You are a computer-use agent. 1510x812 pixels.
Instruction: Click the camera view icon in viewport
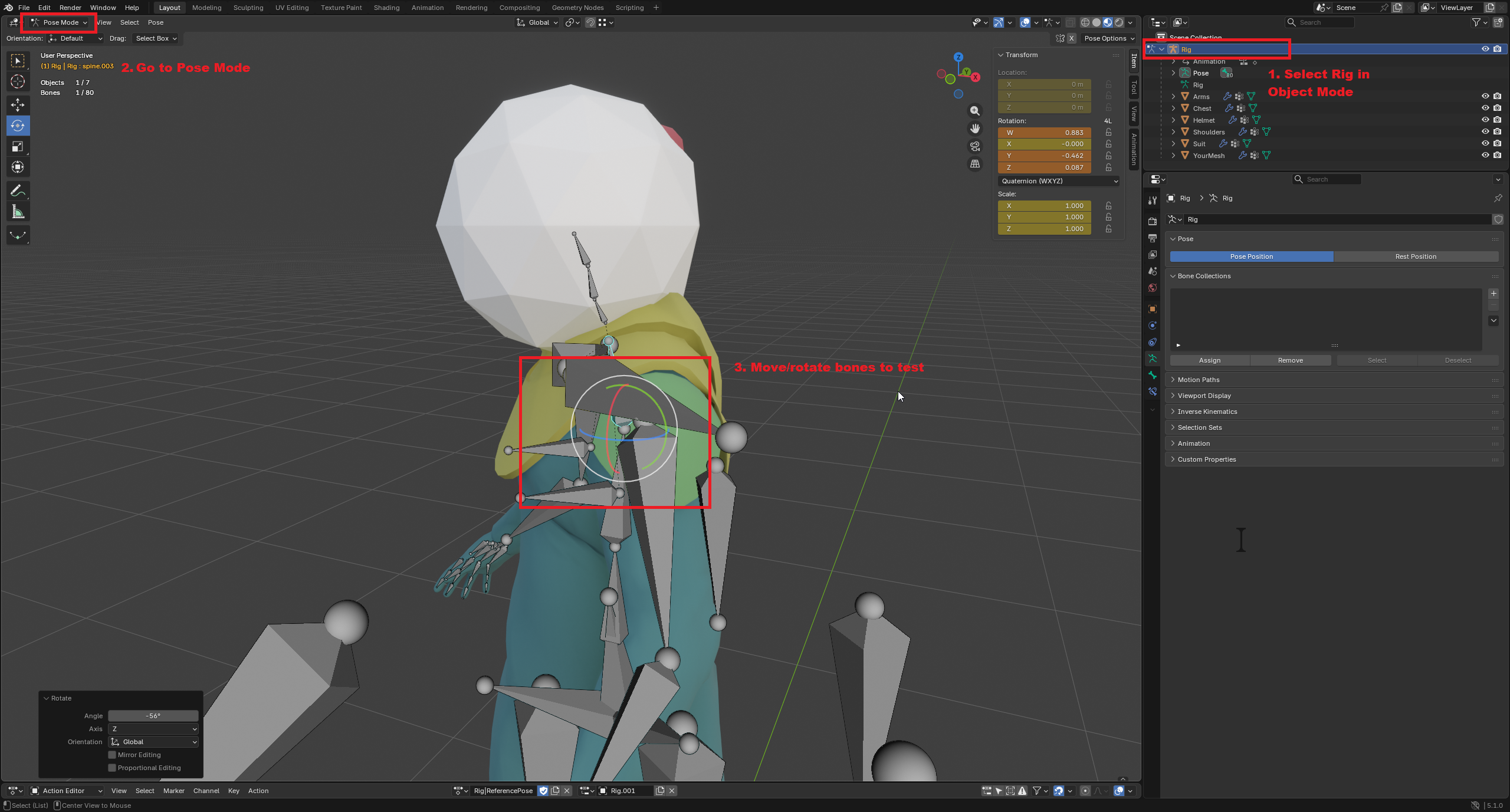tap(975, 146)
